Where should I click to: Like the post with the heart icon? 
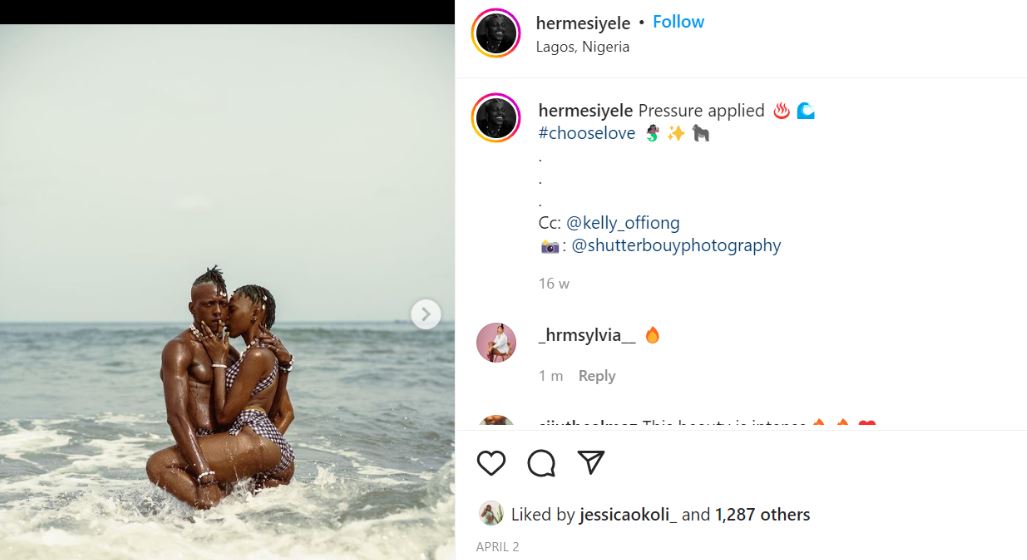[491, 463]
